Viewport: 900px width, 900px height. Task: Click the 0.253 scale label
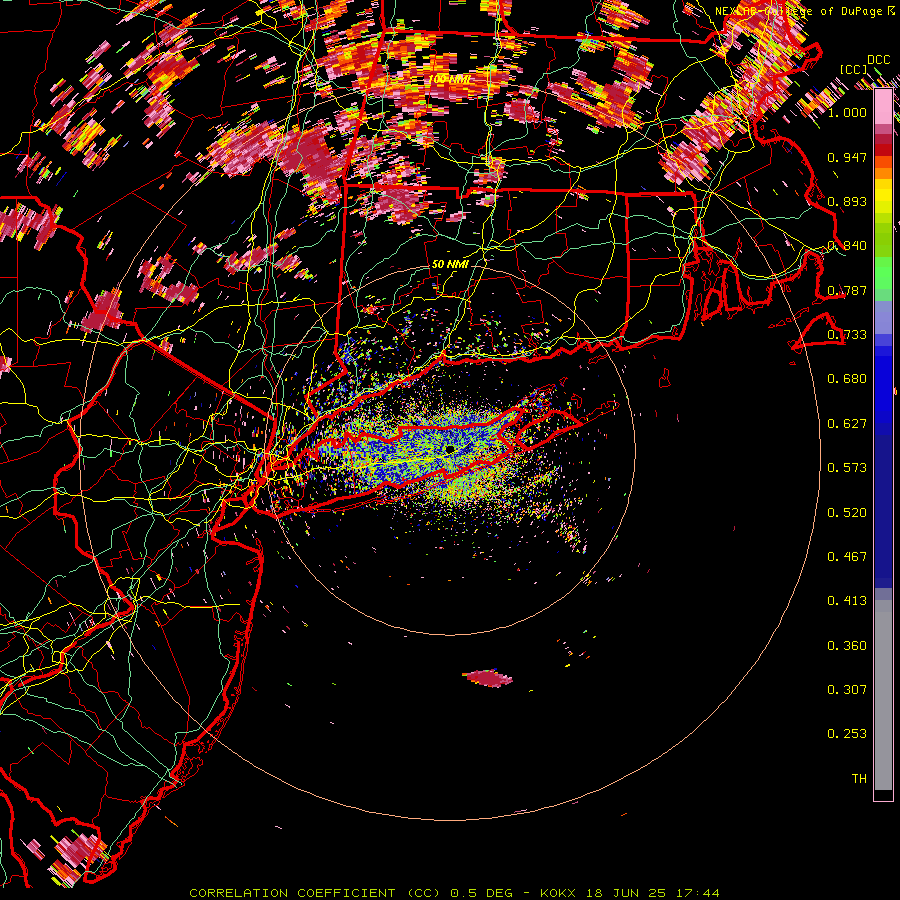(847, 734)
